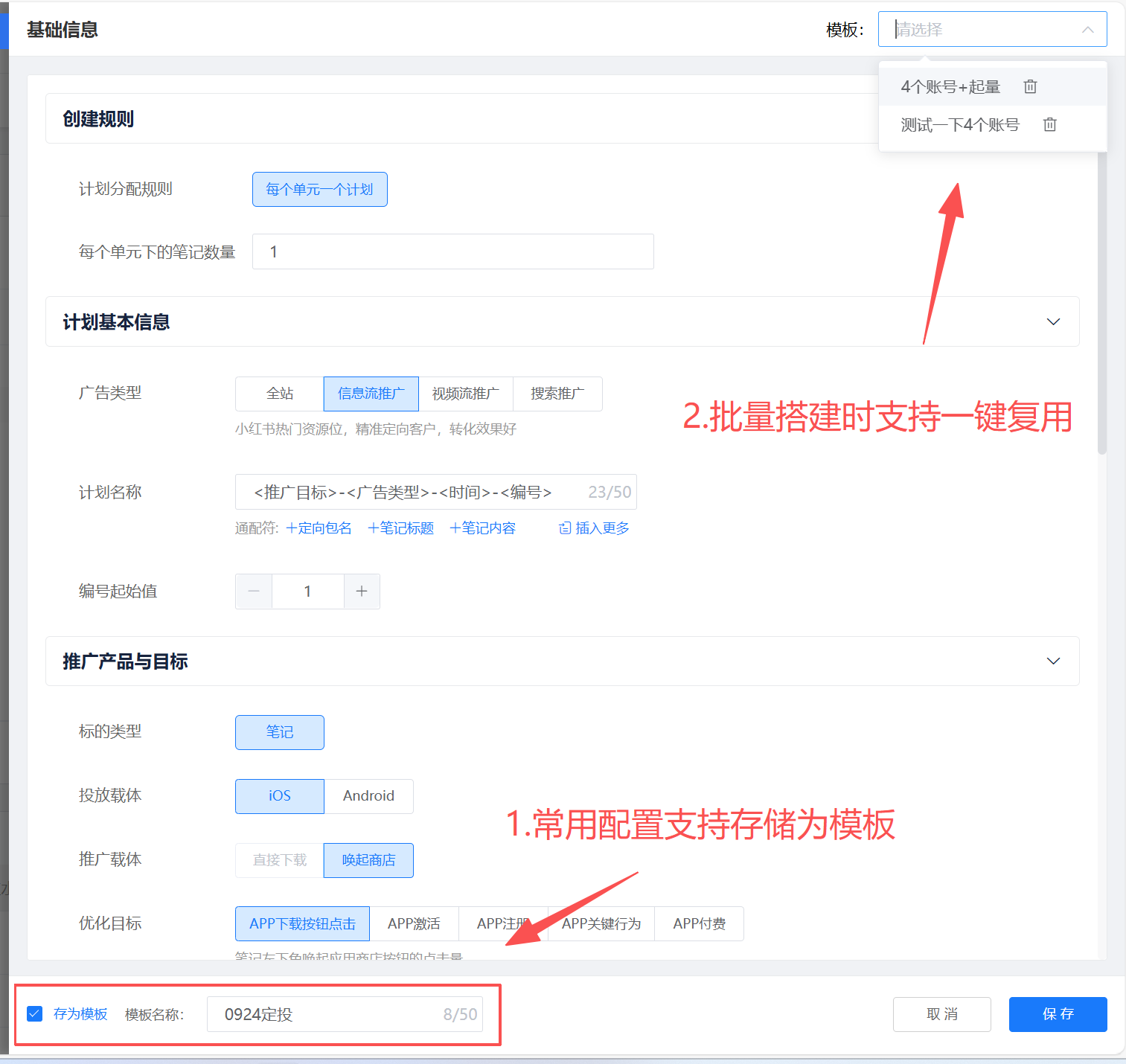Delete the 测试一下4个账号 template
This screenshot has height=1064, width=1126.
tap(1049, 125)
